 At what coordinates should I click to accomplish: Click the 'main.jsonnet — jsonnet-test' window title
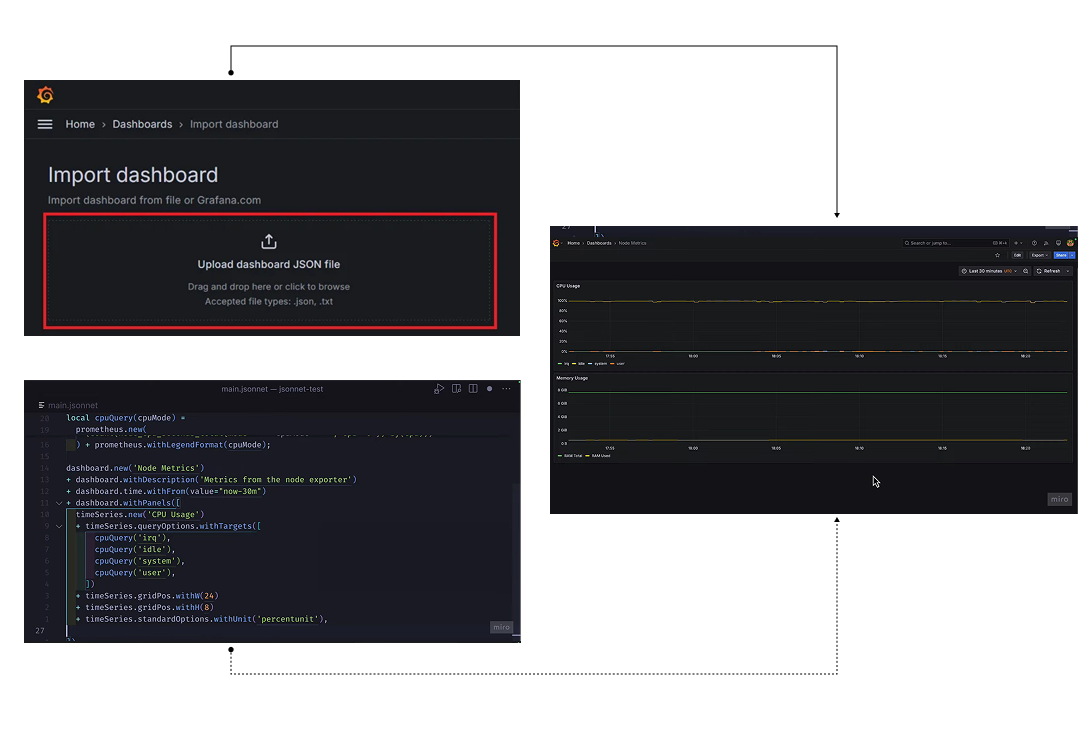(272, 389)
